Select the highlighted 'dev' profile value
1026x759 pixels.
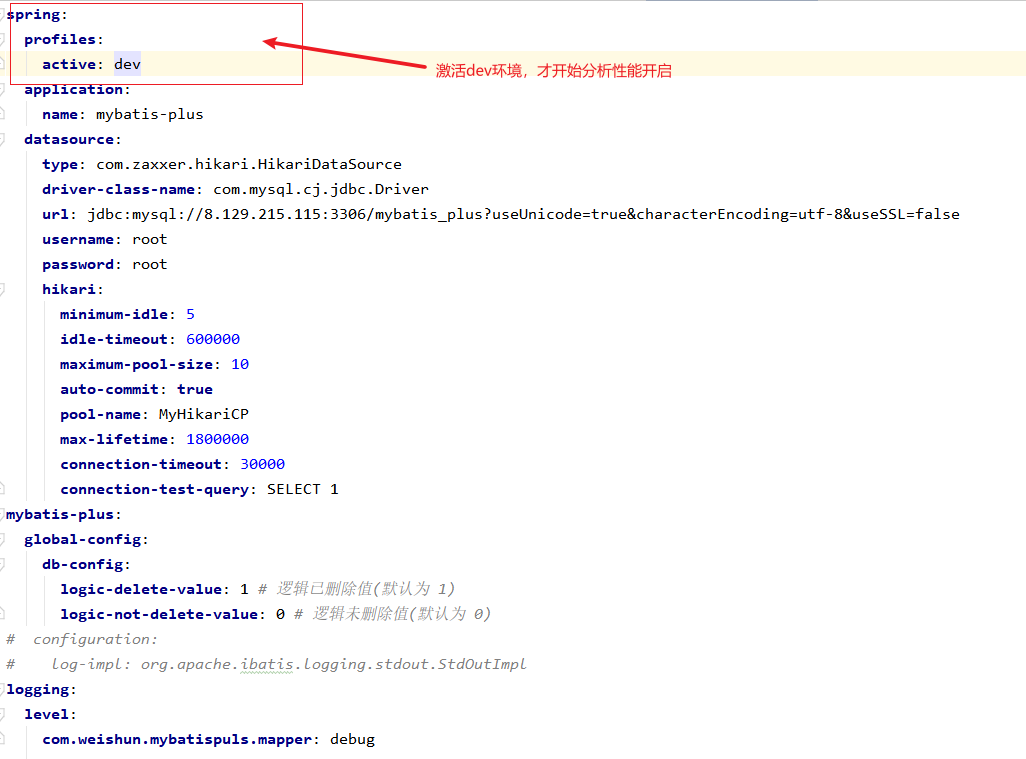tap(127, 64)
